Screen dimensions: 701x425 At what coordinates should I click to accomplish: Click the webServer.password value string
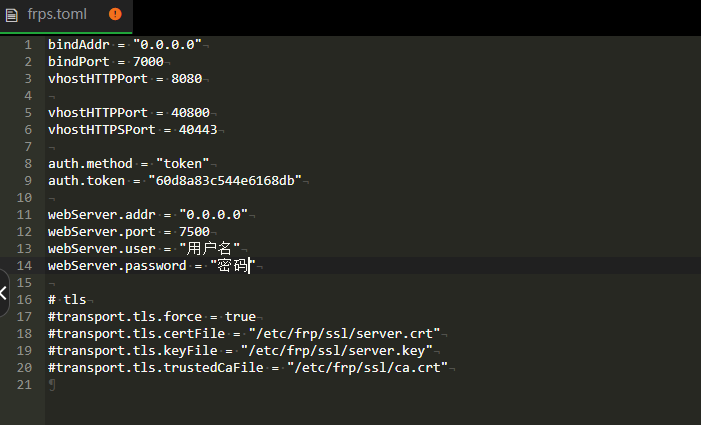[x=234, y=265]
